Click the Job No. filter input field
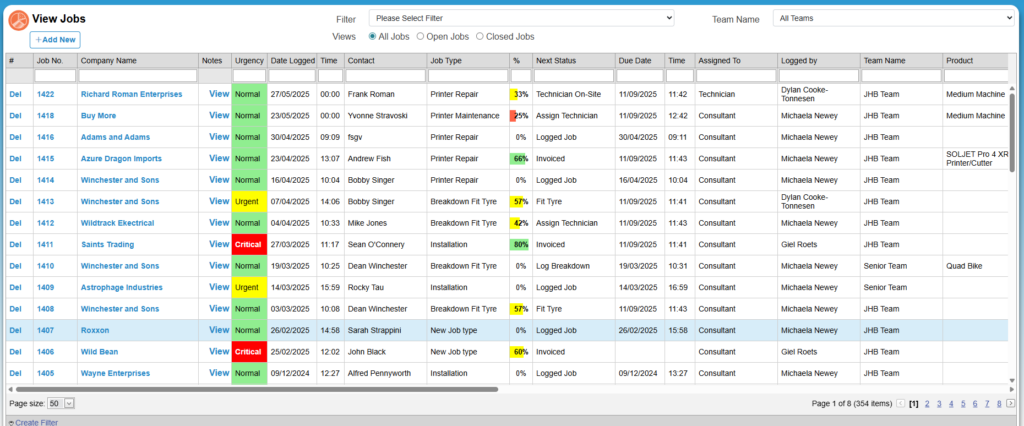Viewport: 1024px width, 426px height. [55, 76]
